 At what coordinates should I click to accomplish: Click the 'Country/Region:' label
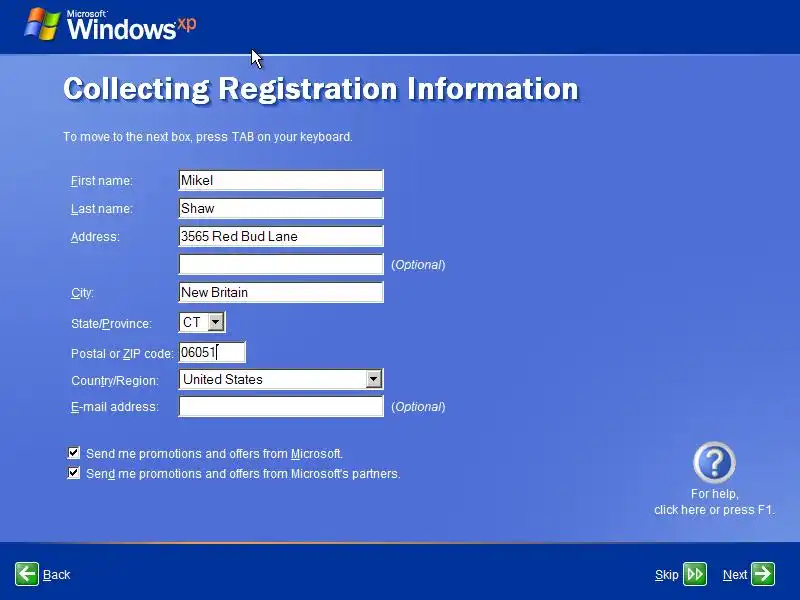pyautogui.click(x=115, y=381)
